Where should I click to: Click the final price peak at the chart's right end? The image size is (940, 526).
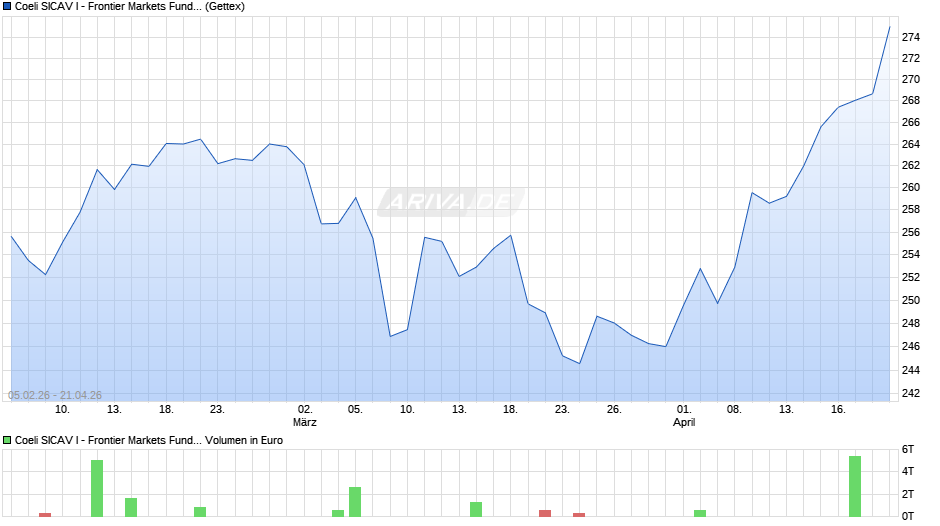point(890,27)
